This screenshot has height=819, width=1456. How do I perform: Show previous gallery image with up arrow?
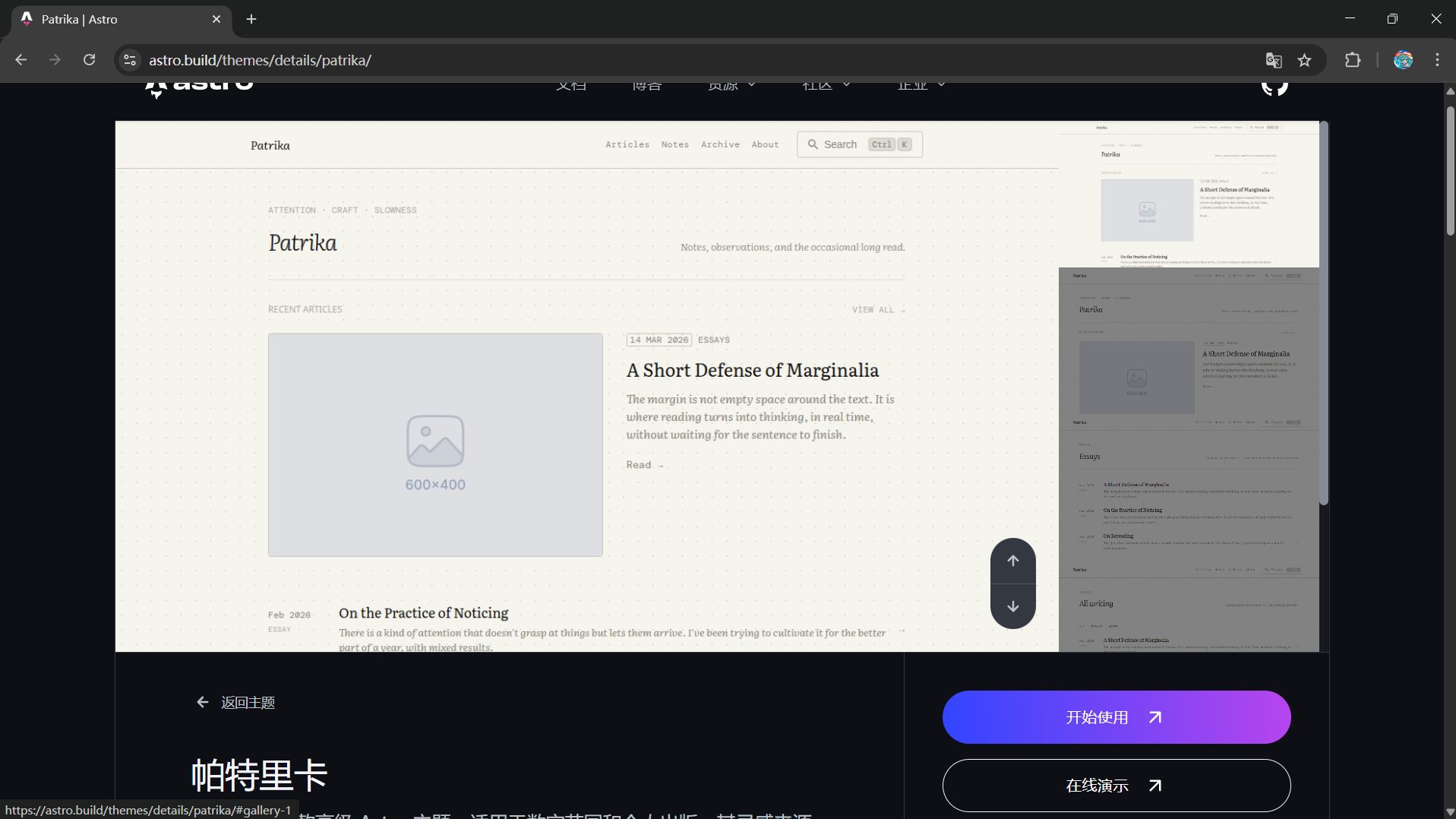coord(1013,561)
